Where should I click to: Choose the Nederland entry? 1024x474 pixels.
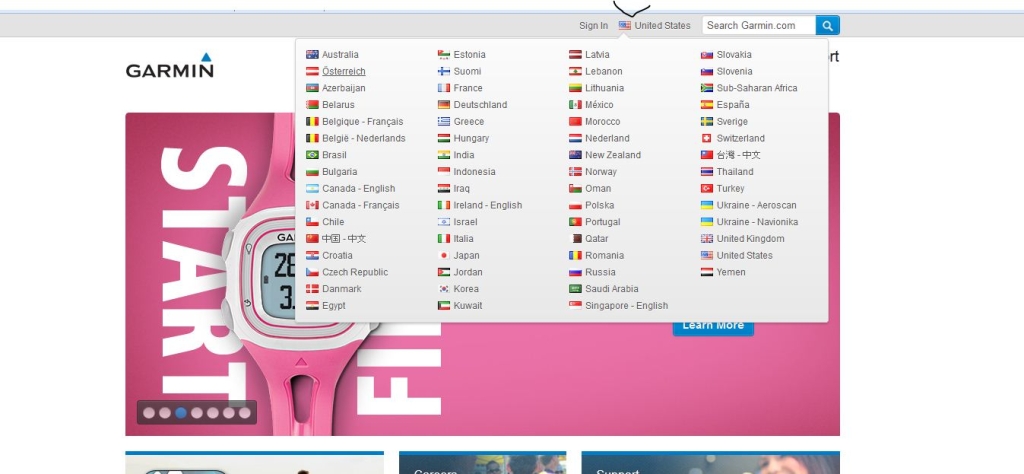coord(607,138)
